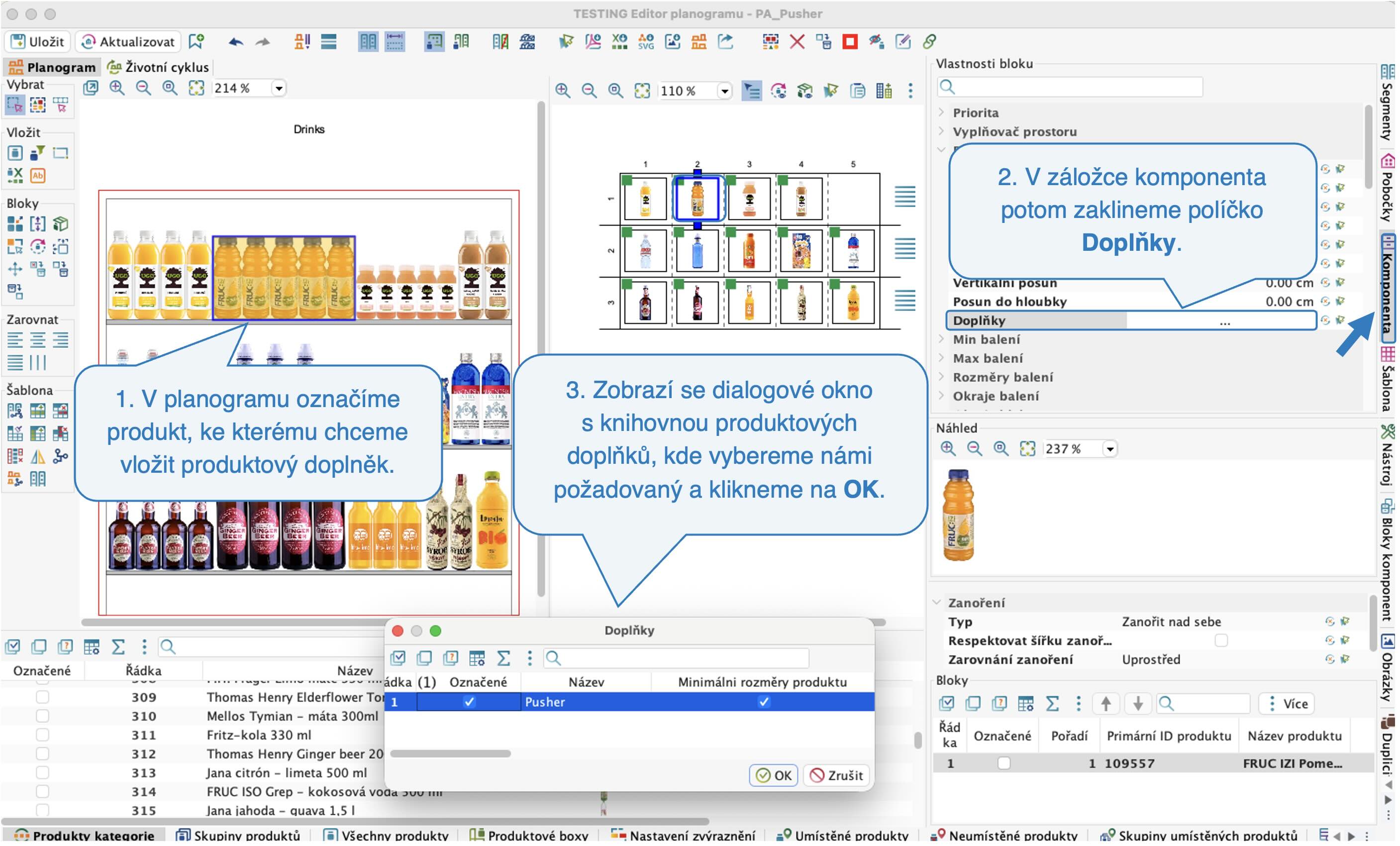Check Označené for block row 109557
1400x846 pixels.
tap(1004, 763)
